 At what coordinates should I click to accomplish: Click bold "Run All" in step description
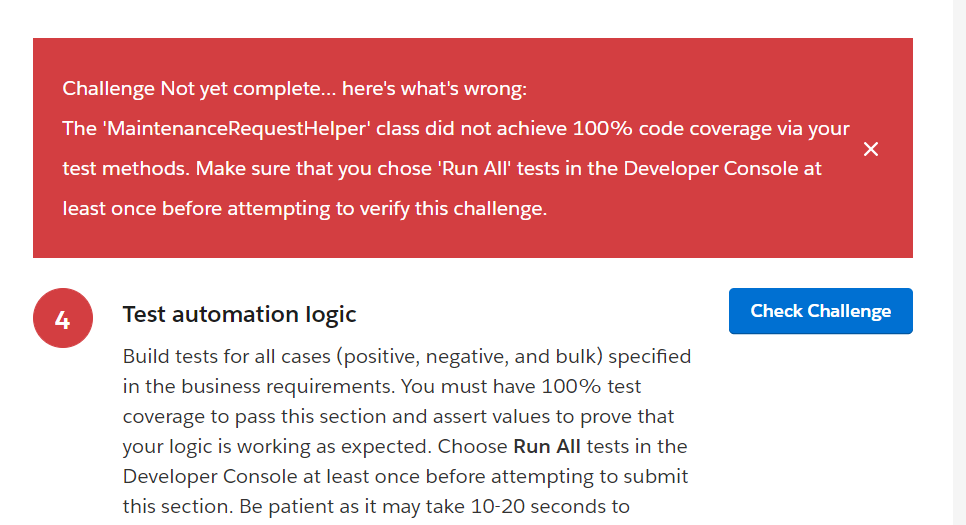coord(549,446)
